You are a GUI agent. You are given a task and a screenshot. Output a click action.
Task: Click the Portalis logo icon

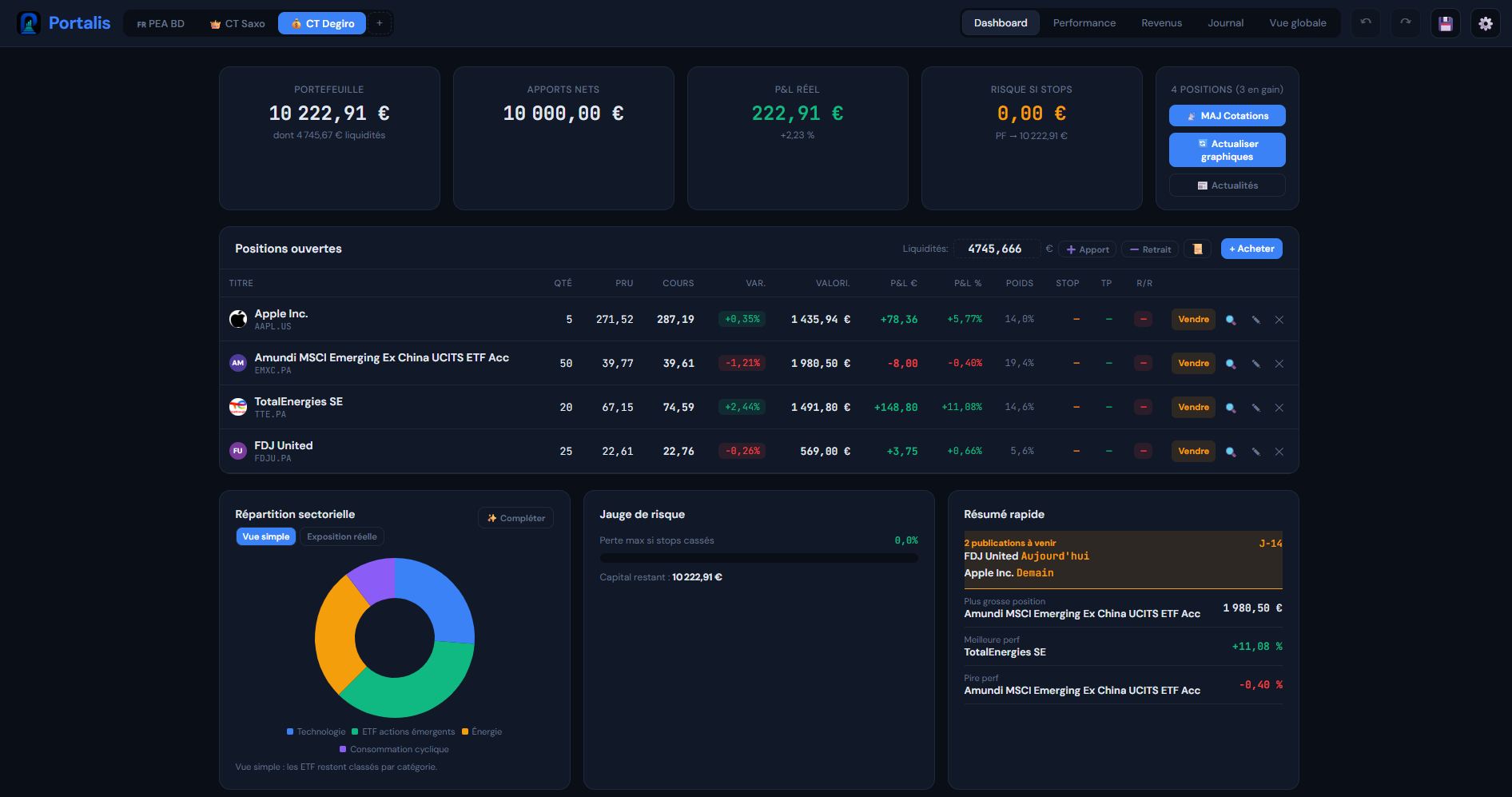[x=30, y=23]
